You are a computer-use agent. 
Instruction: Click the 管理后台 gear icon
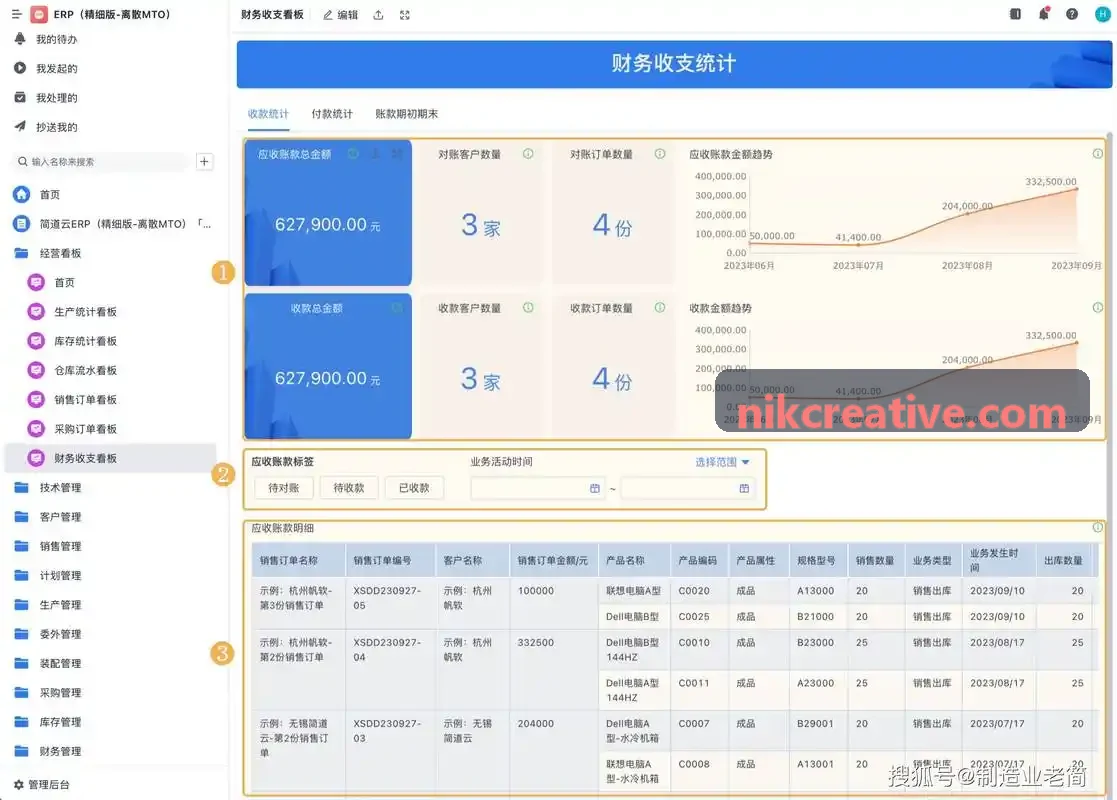tap(19, 784)
